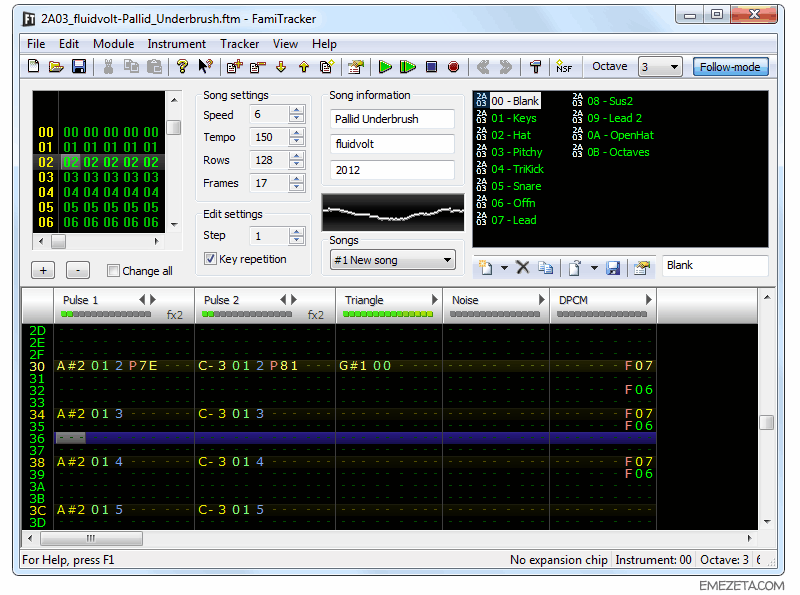Create an NSF file via NSF icon
Screen dimensions: 800x595
pyautogui.click(x=564, y=67)
